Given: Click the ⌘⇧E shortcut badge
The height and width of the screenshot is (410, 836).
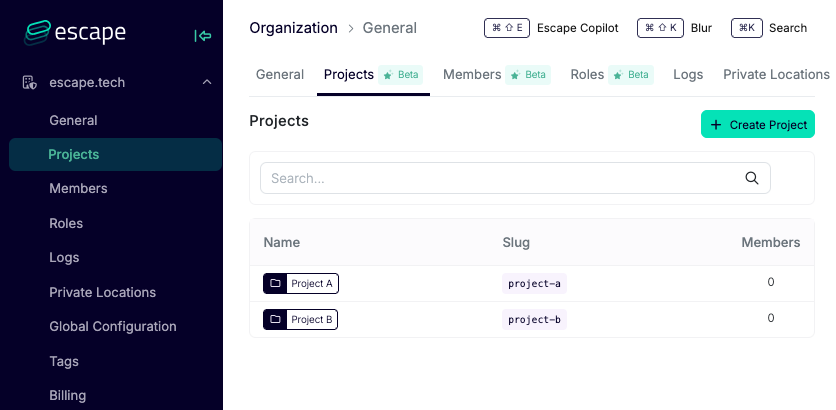Looking at the screenshot, I should pos(507,28).
